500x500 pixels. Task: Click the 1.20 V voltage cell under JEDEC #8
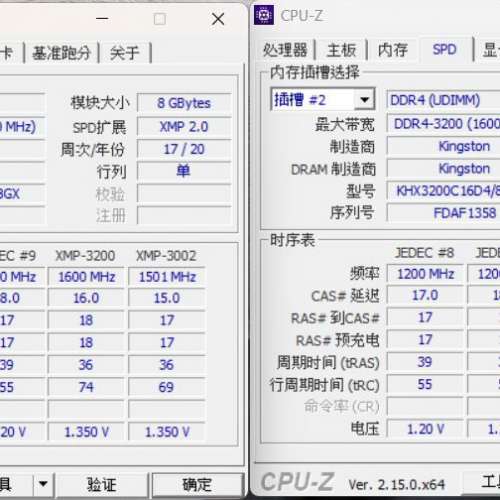pos(425,429)
